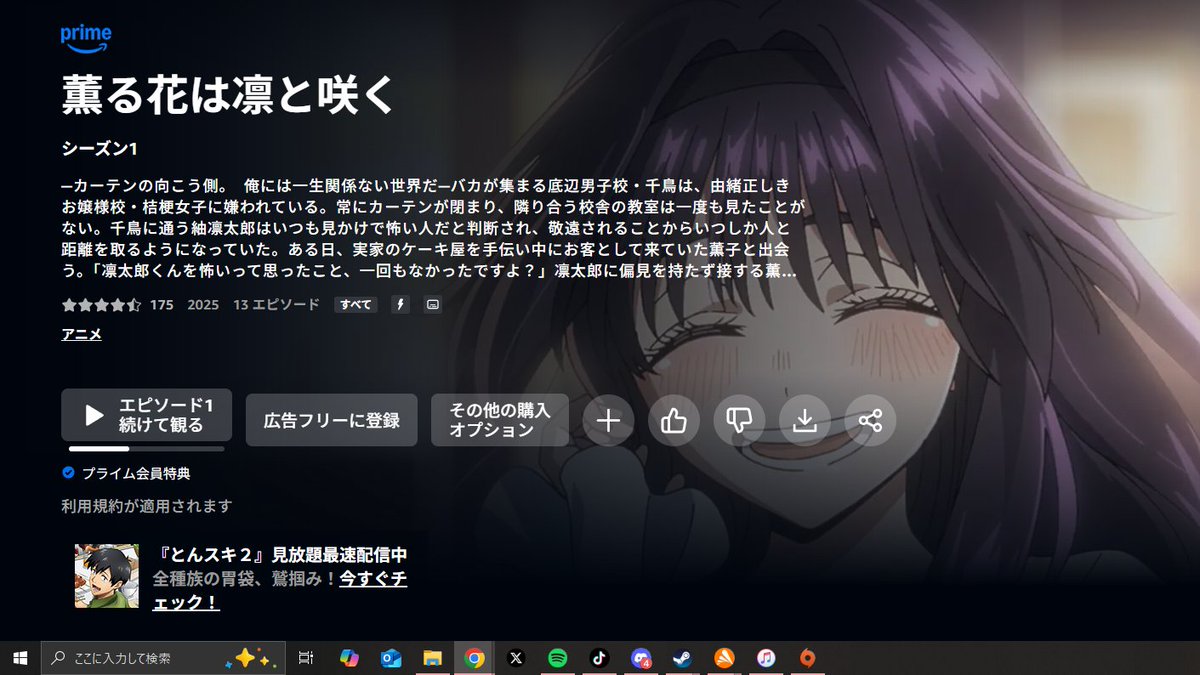Viewport: 1200px width, 675px height.
Task: Click the 広告フリーに登録 button
Action: 332,420
